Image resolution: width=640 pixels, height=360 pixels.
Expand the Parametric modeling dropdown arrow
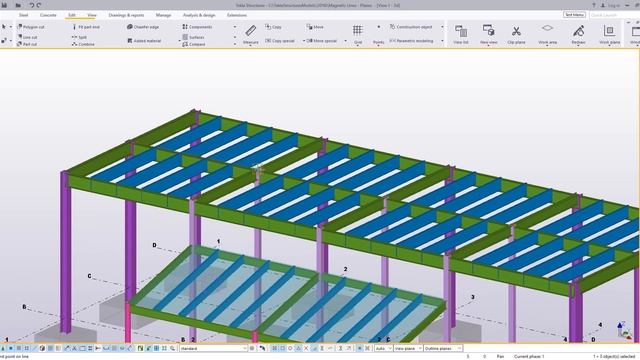[442, 41]
